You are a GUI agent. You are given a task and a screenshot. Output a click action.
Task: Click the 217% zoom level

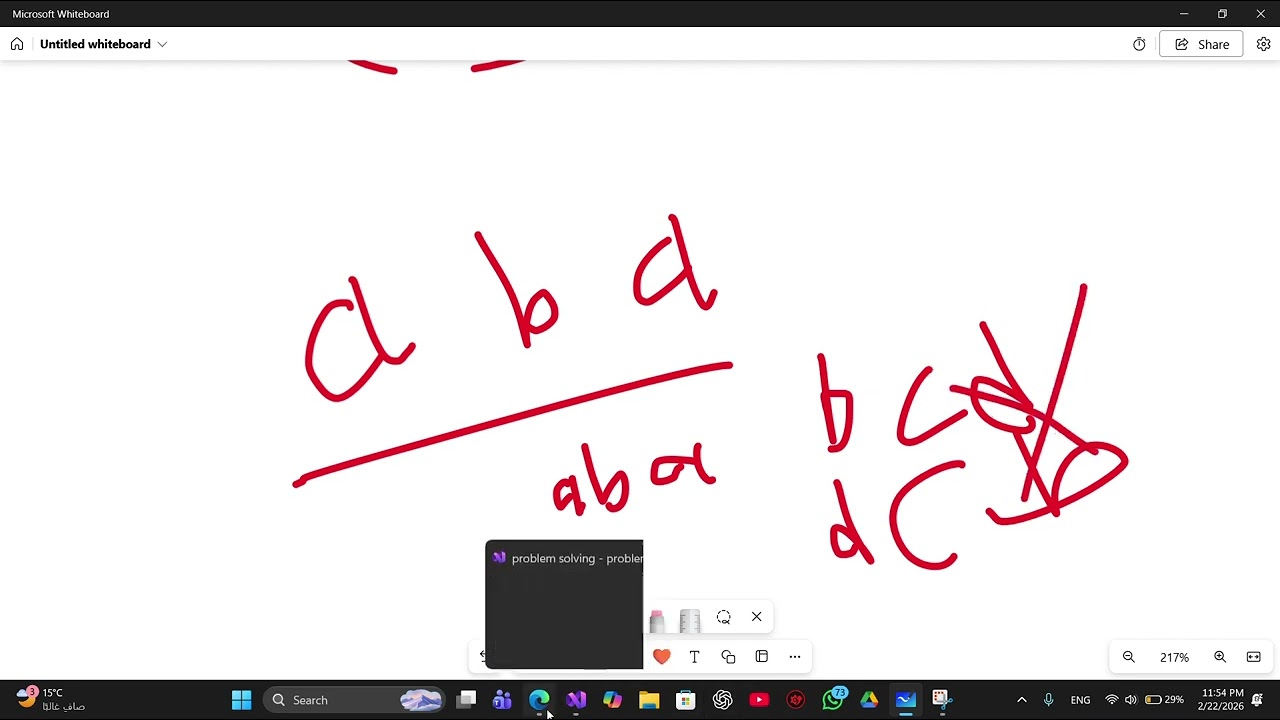pyautogui.click(x=1174, y=657)
